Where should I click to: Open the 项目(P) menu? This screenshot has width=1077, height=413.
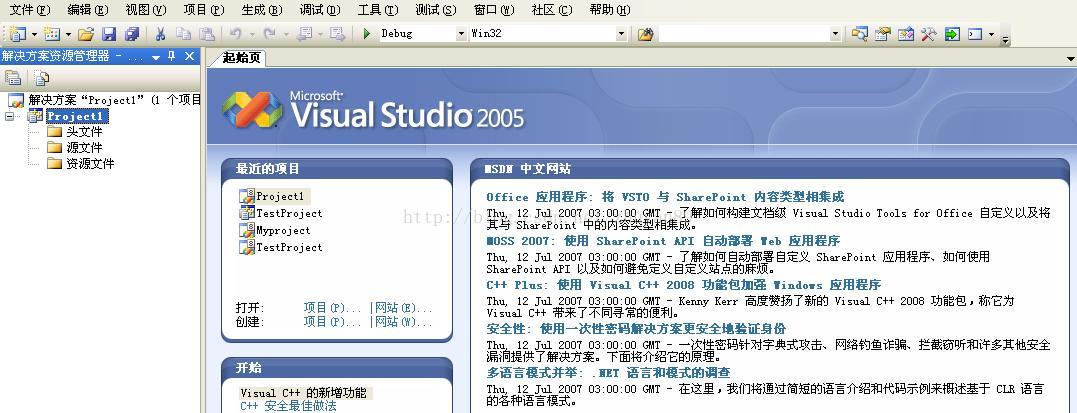[204, 10]
